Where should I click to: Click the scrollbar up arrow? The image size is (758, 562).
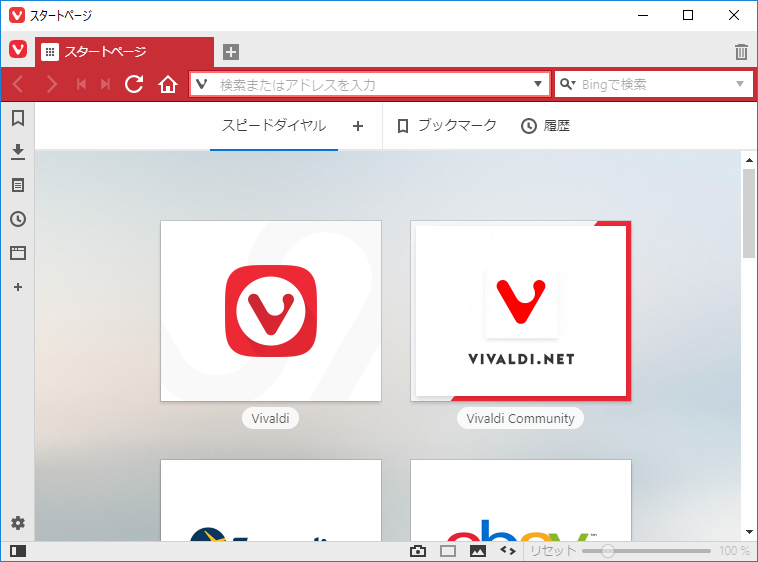tap(749, 159)
